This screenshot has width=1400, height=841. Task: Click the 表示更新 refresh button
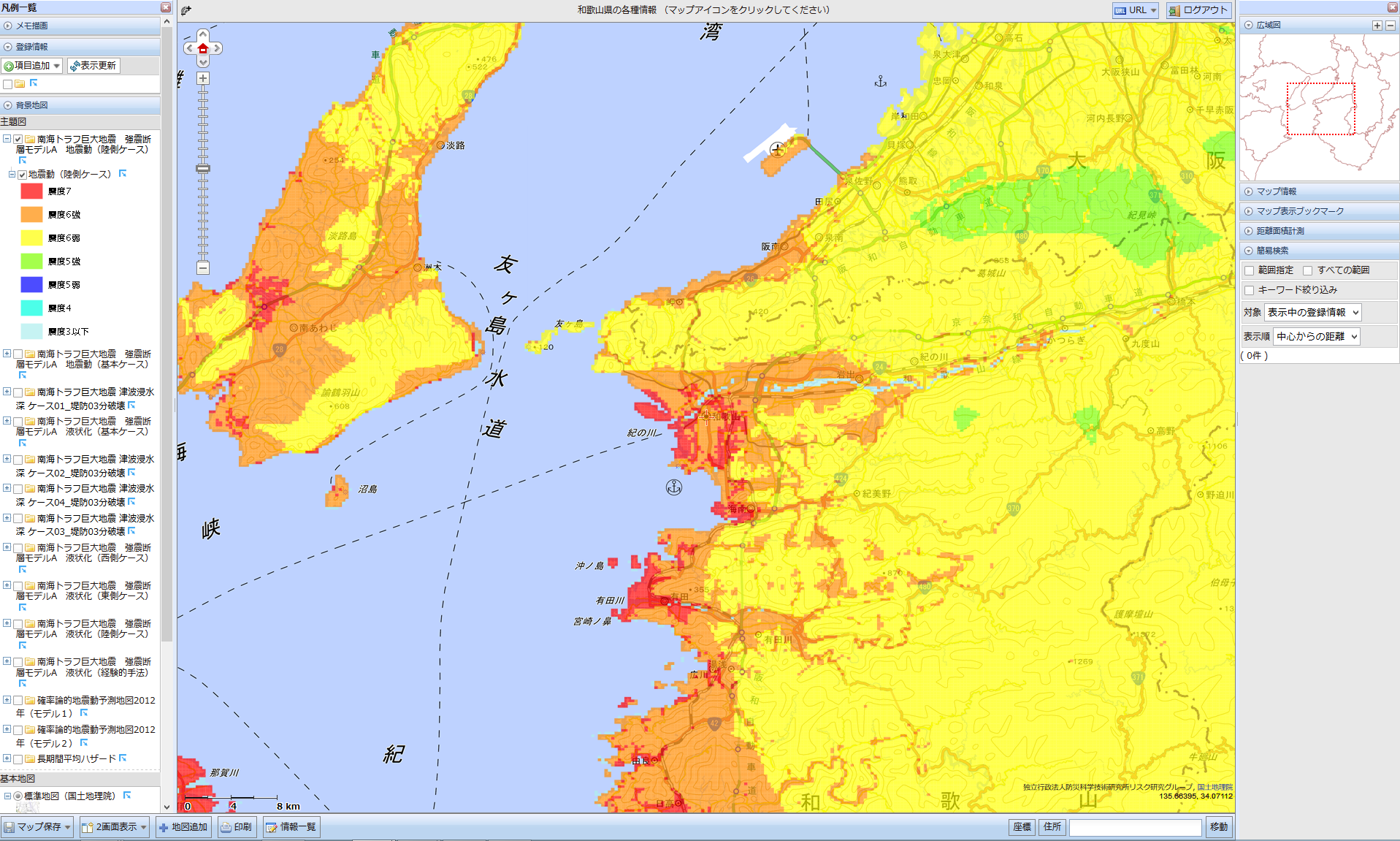pyautogui.click(x=93, y=66)
